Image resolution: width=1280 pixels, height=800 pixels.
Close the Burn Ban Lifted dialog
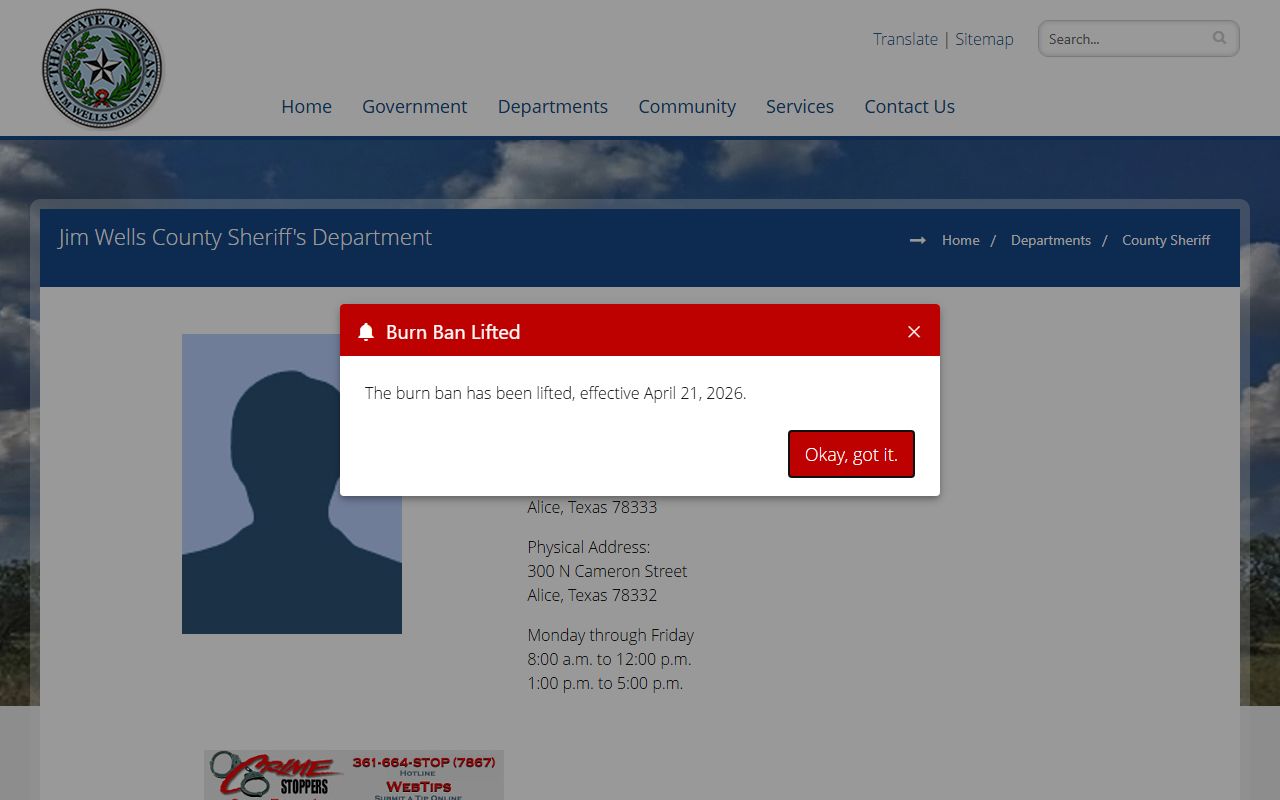(x=914, y=332)
